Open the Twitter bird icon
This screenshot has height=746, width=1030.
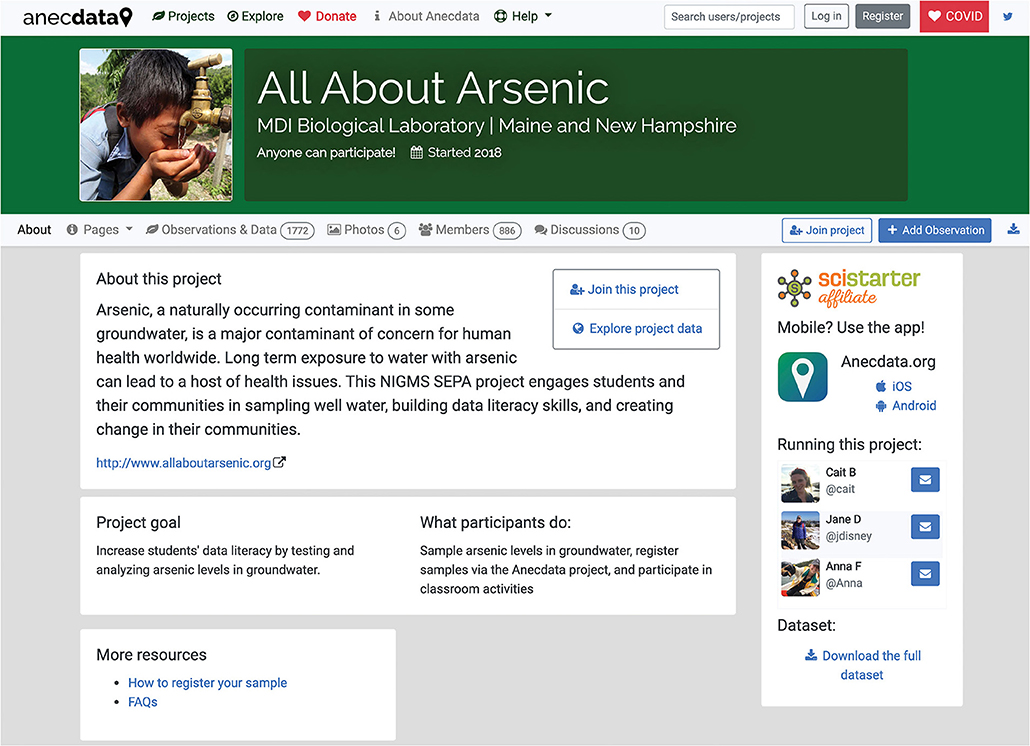coord(1008,16)
